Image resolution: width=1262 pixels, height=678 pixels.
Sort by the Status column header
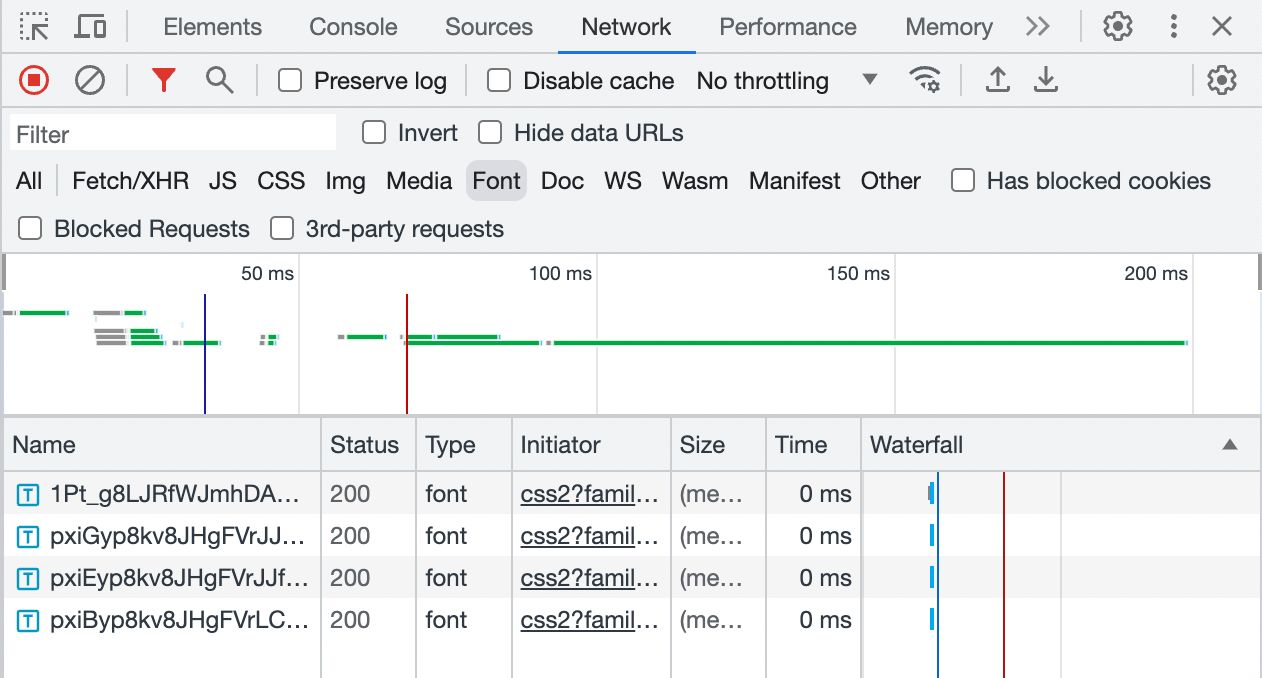[368, 445]
